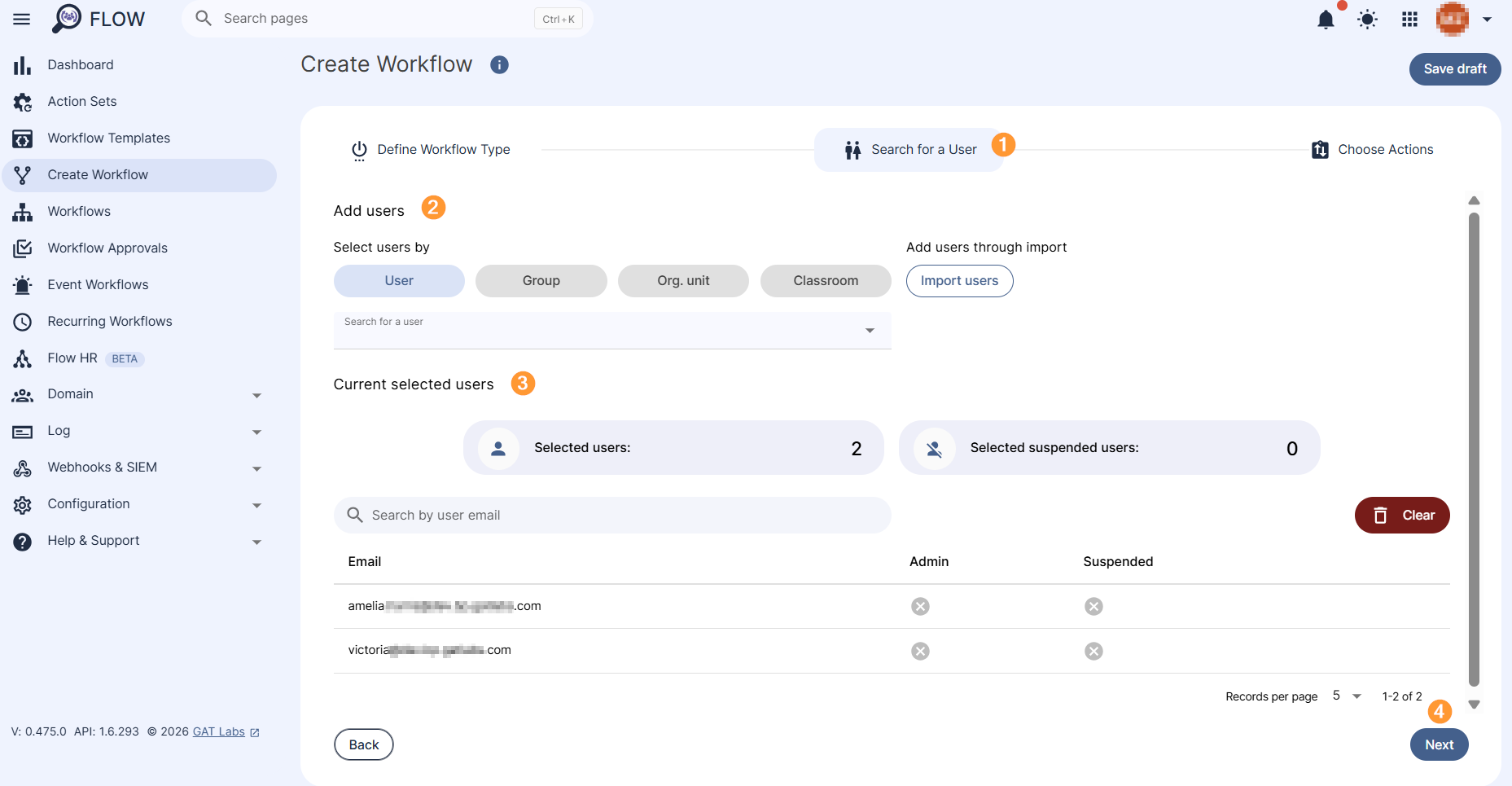Click the Workflow Approvals checkmark icon
The width and height of the screenshot is (1512, 786).
(x=23, y=248)
